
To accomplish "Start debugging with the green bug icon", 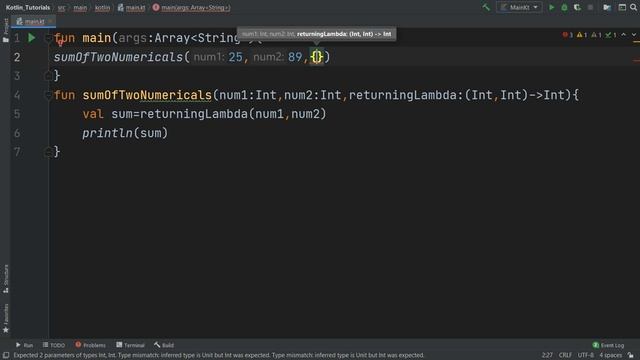I will point(564,7).
